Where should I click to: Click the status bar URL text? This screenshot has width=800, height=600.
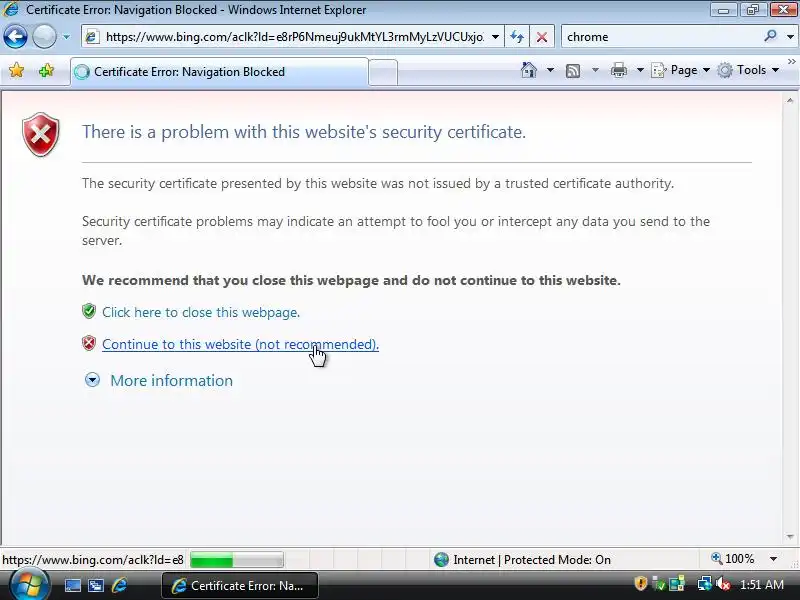93,560
